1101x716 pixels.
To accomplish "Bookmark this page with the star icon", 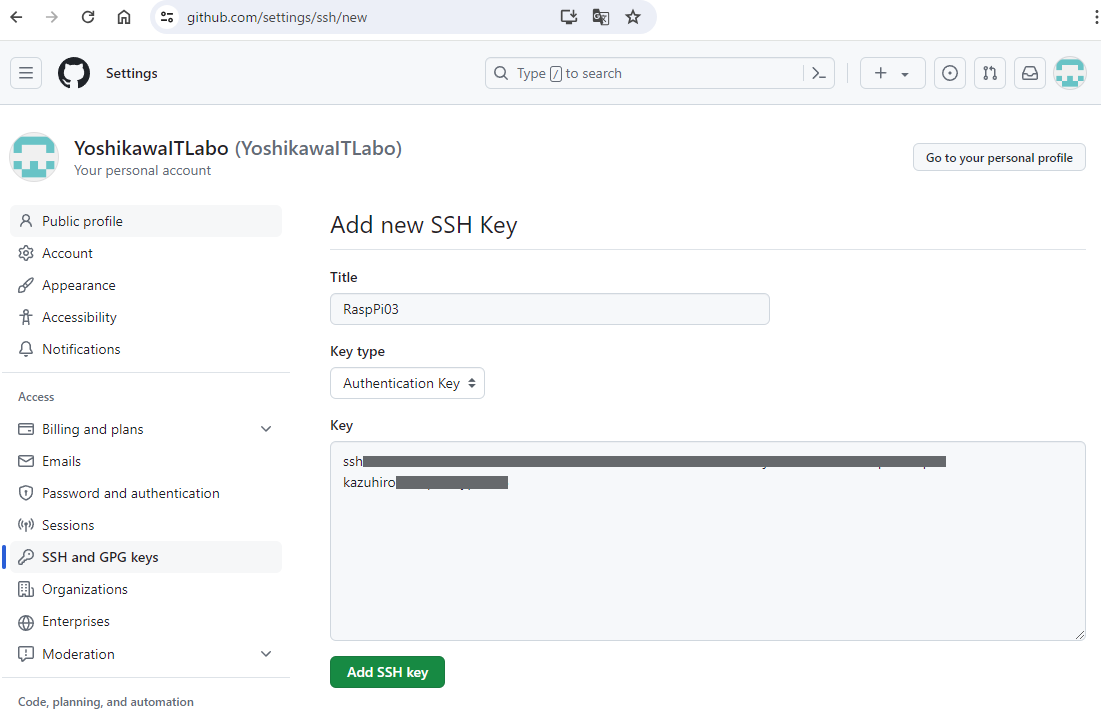I will tap(633, 17).
